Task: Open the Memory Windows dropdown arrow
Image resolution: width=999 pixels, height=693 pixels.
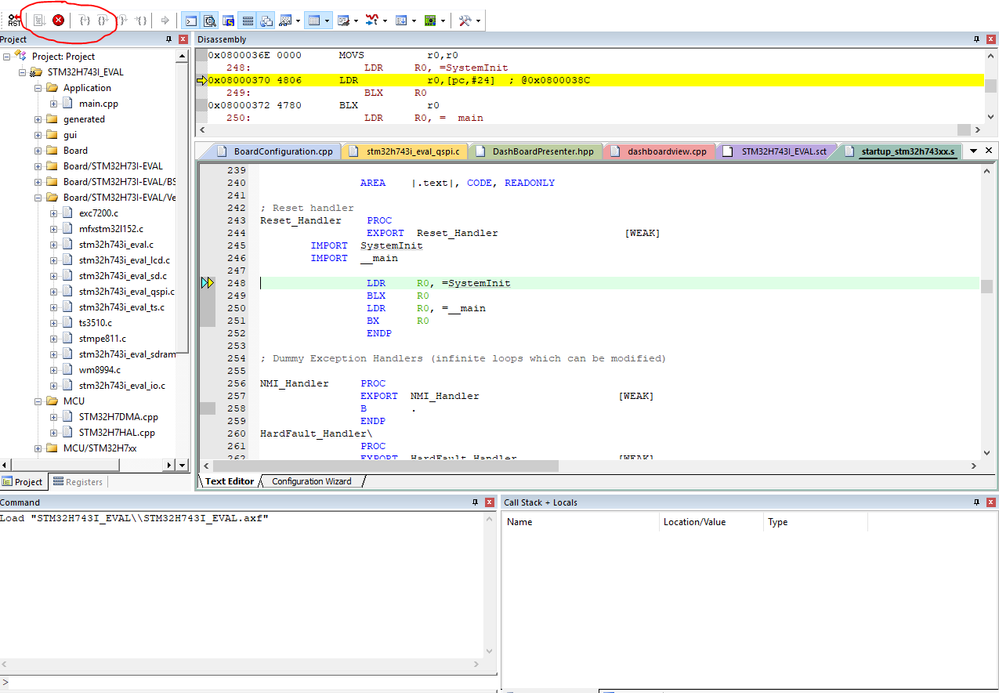Action: (x=327, y=20)
